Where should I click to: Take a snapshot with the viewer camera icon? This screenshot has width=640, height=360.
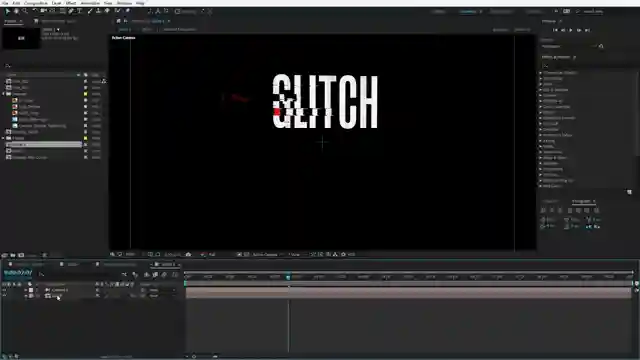click(188, 254)
